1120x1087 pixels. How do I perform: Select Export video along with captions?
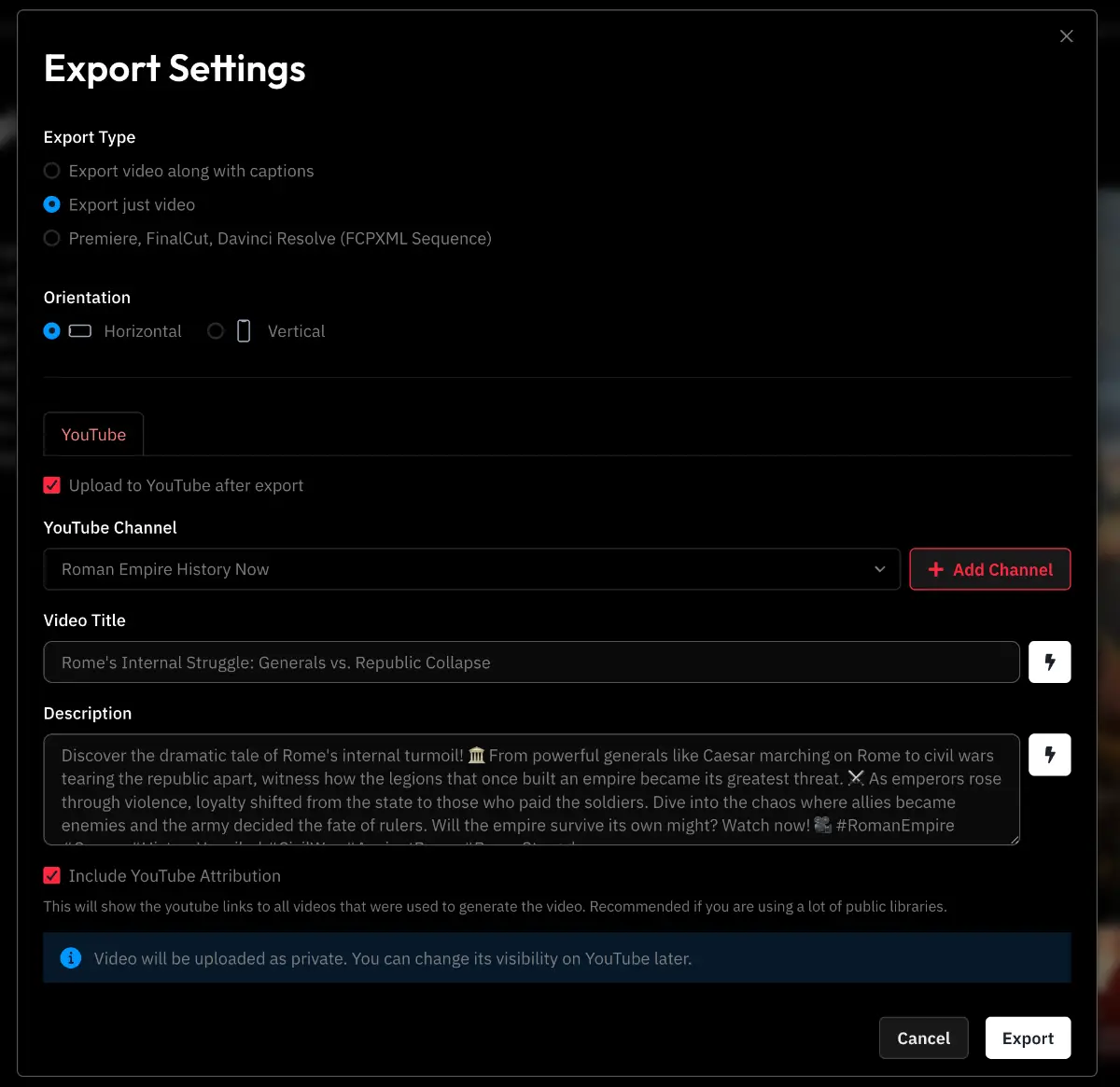coord(52,171)
